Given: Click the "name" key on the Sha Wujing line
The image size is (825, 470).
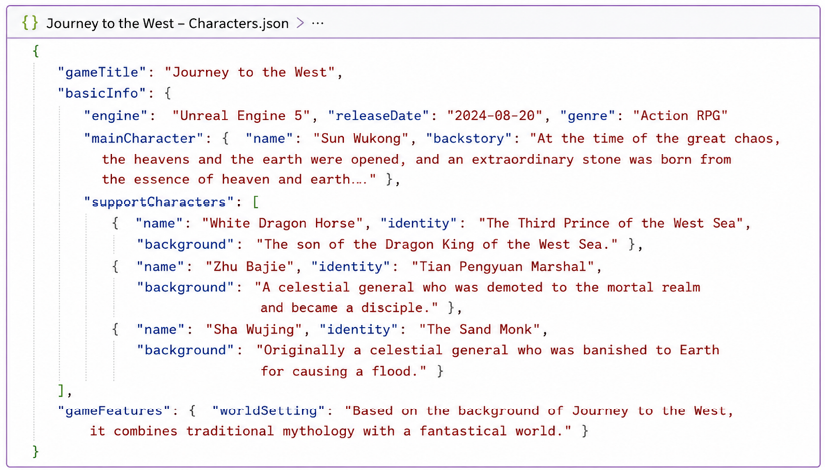Looking at the screenshot, I should 160,329.
